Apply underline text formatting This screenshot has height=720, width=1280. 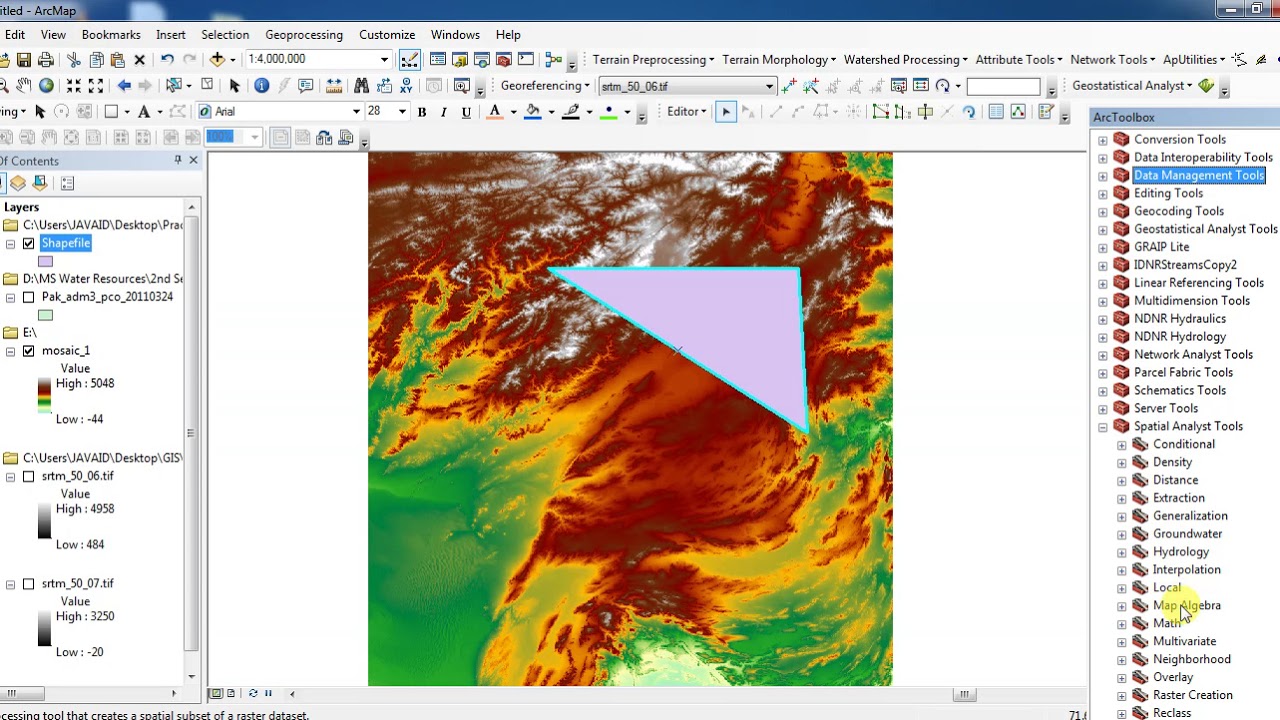coord(466,112)
